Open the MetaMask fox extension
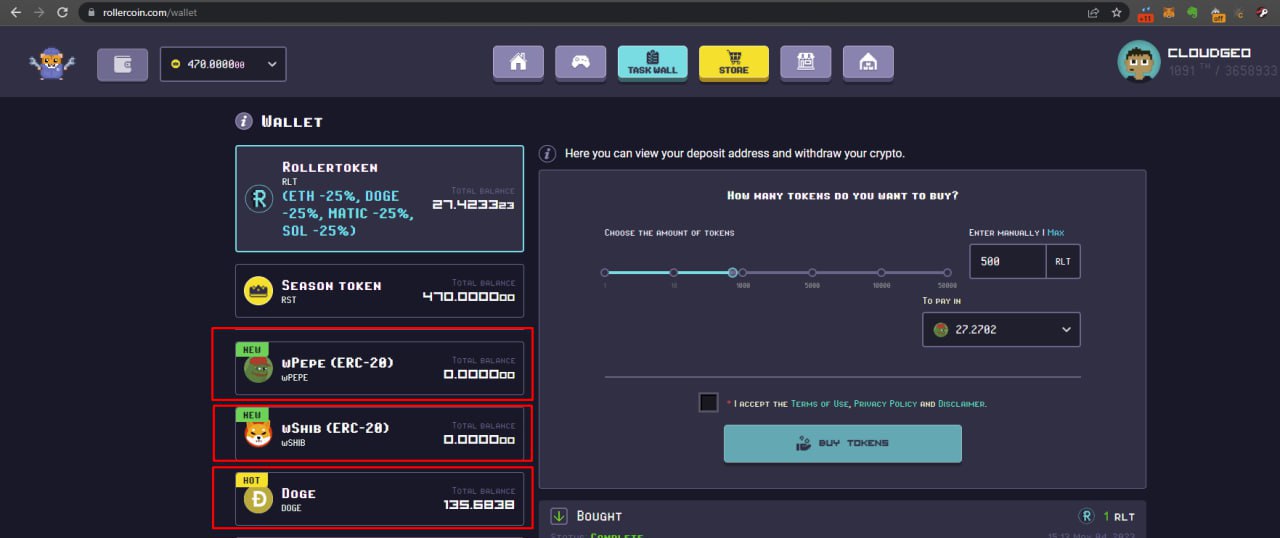The image size is (1280, 538). click(1169, 14)
